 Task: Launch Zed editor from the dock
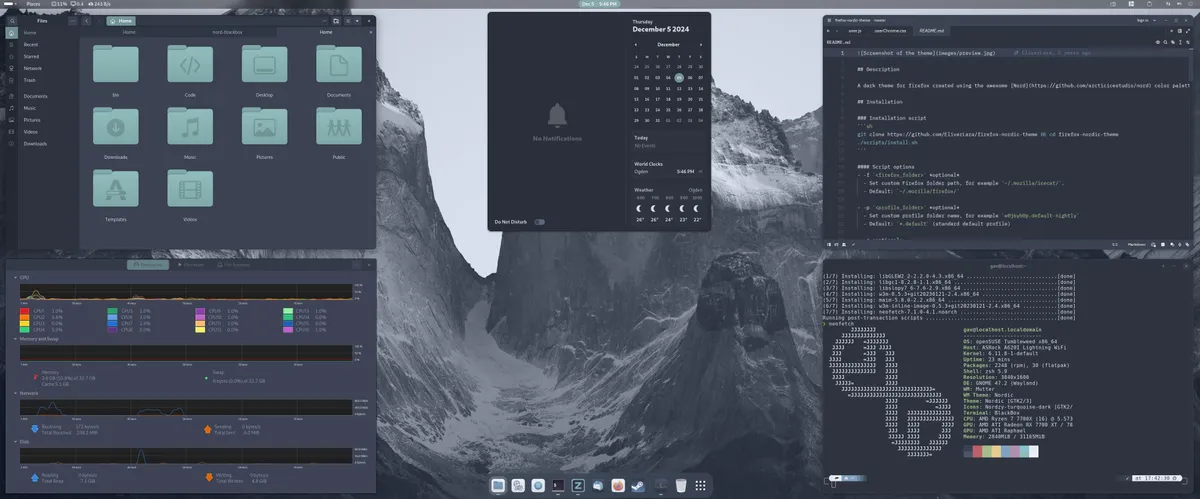pyautogui.click(x=579, y=485)
